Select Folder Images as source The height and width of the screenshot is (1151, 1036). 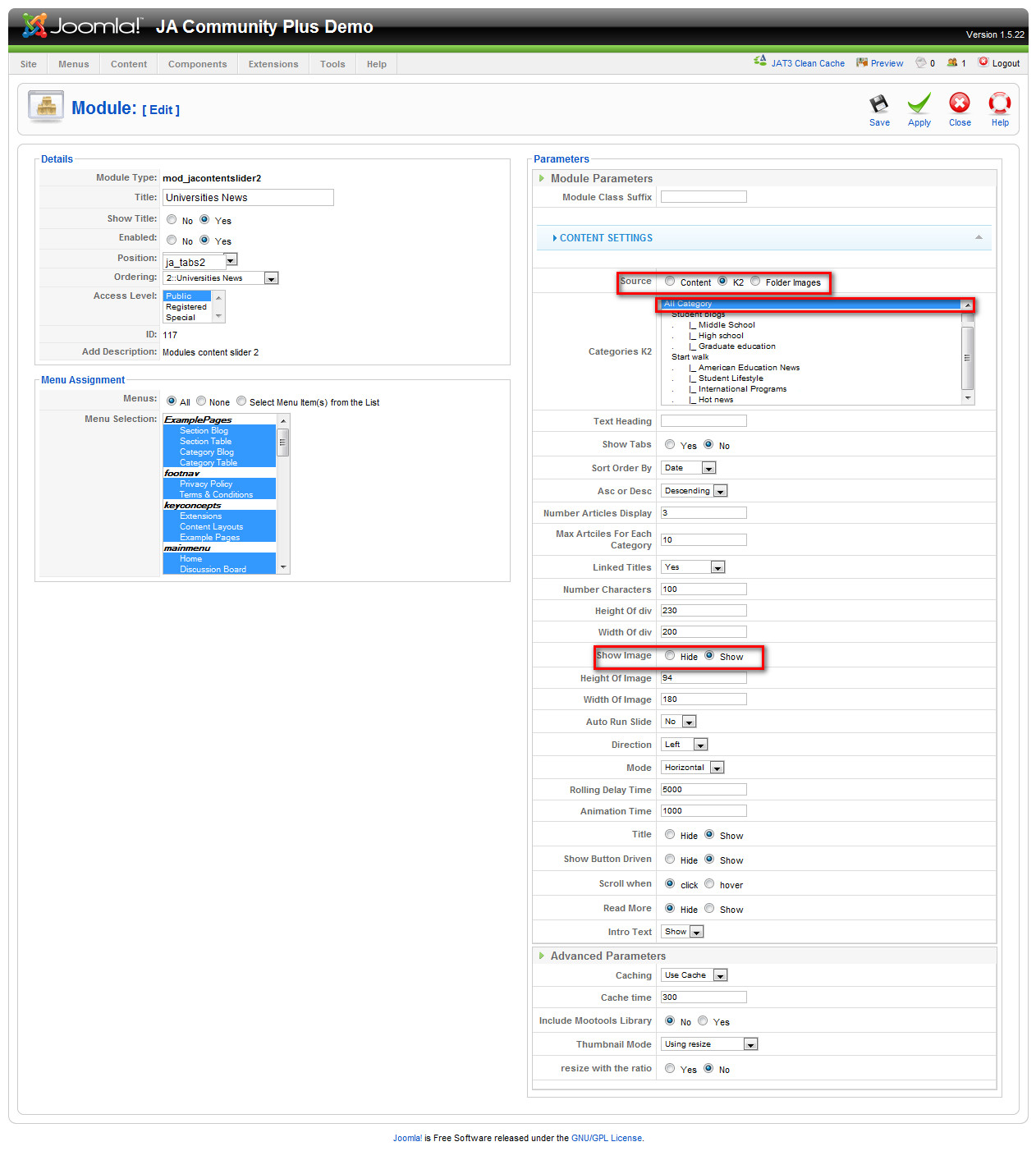(755, 282)
